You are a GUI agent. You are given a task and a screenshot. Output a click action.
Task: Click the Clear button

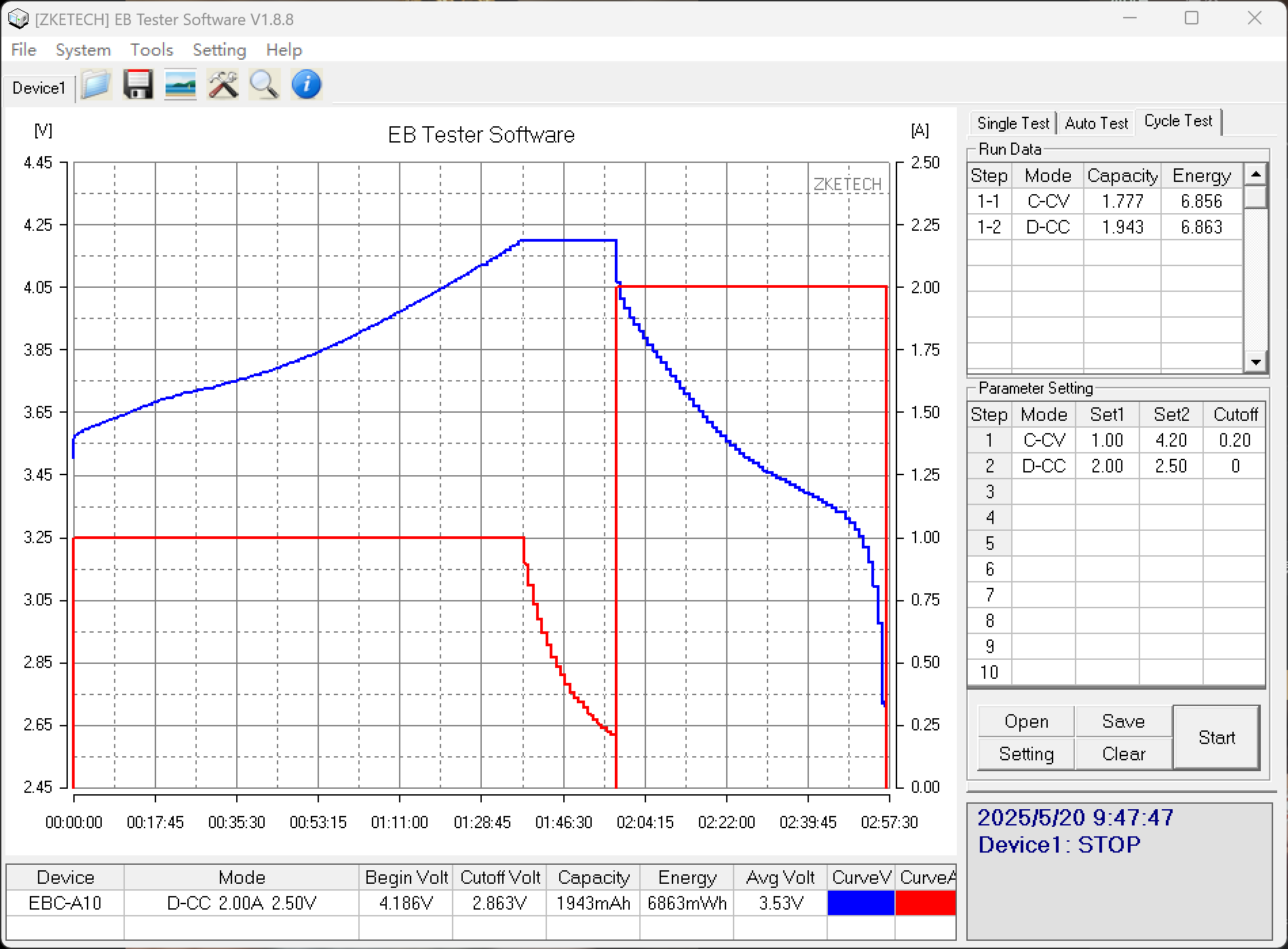pyautogui.click(x=1124, y=753)
